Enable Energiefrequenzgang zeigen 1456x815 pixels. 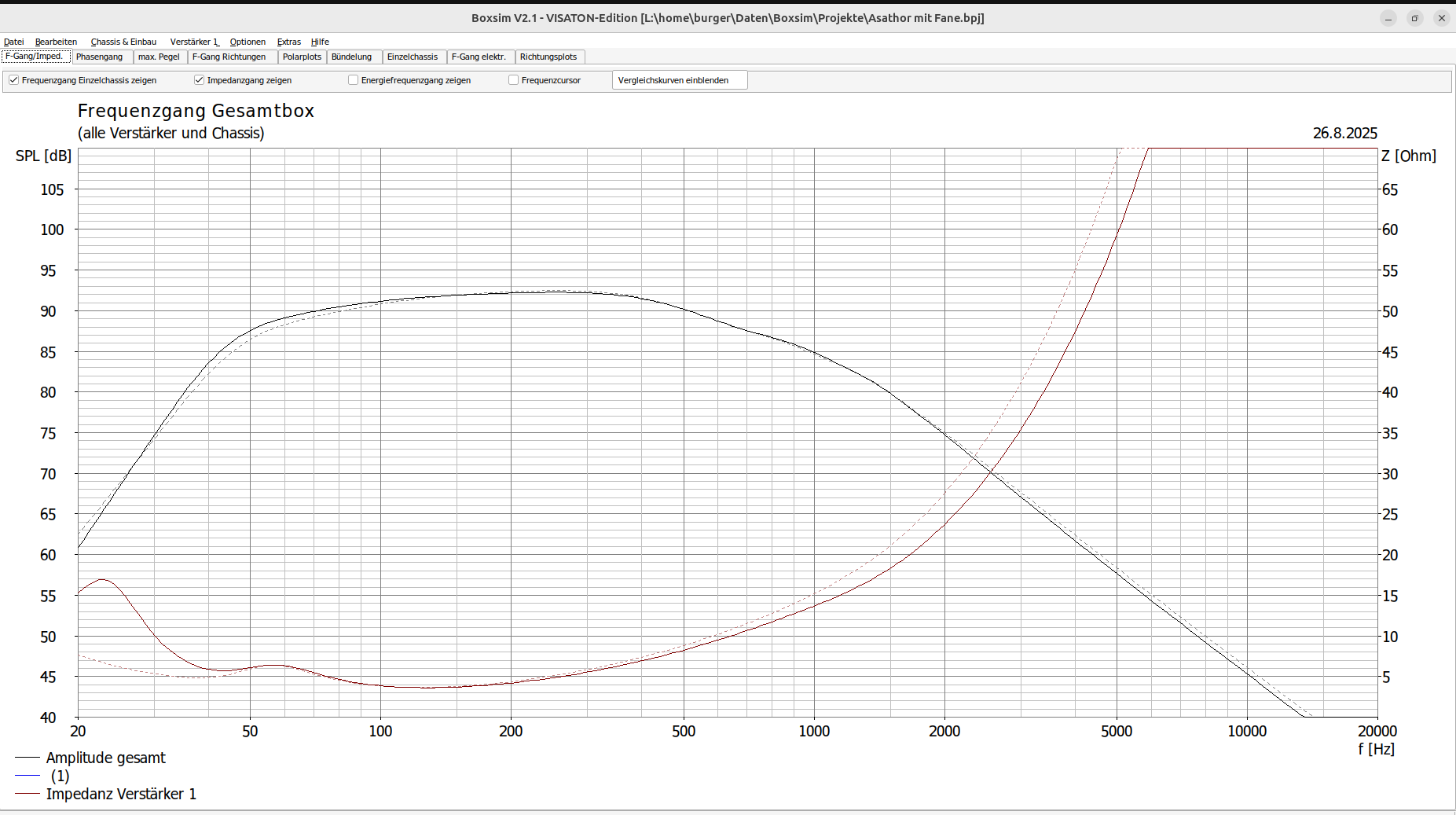354,80
